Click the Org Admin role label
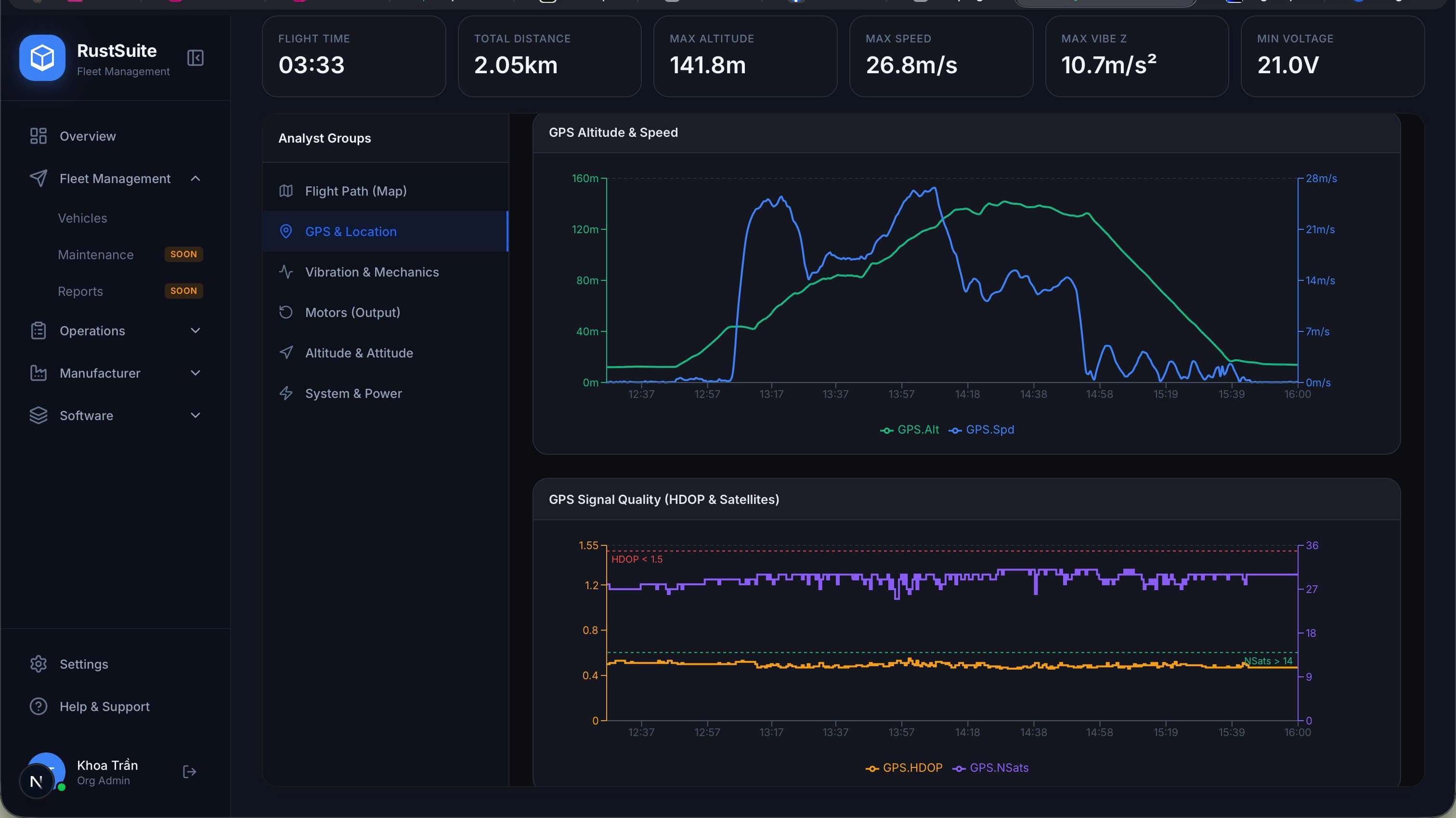Viewport: 1456px width, 818px height. click(104, 780)
